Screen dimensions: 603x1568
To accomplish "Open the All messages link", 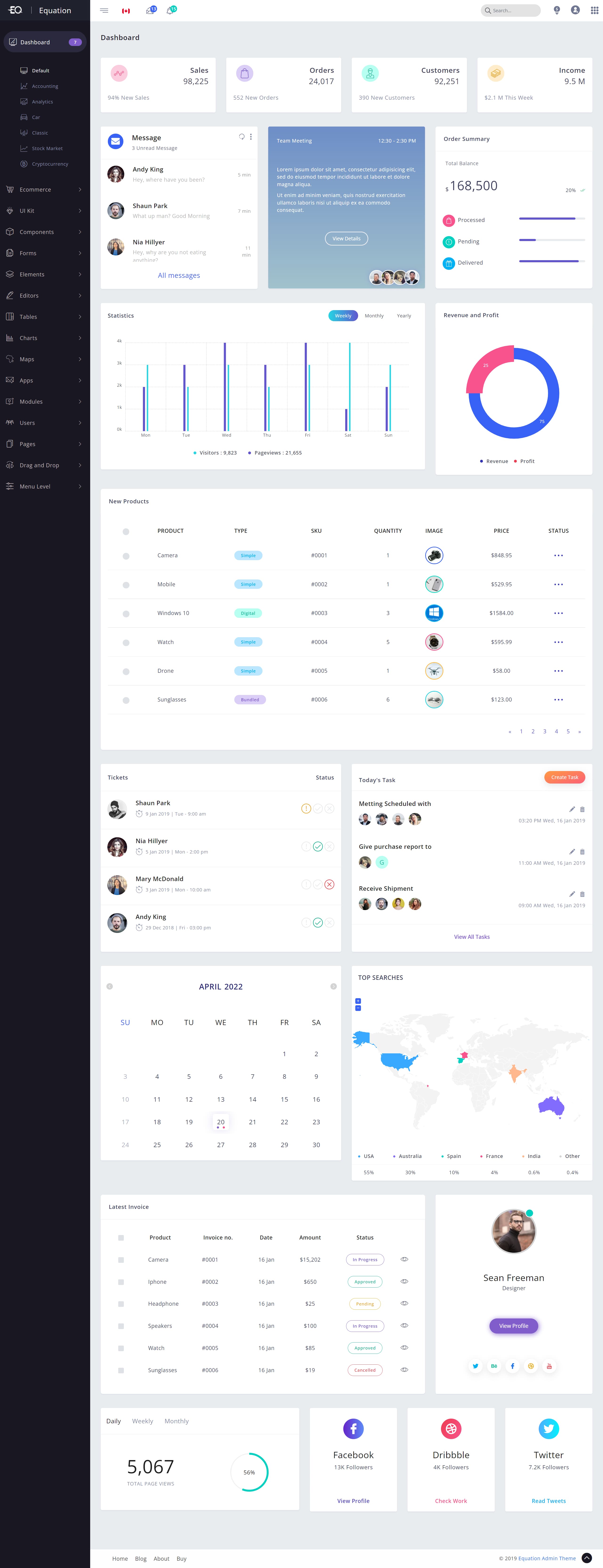I will click(179, 275).
